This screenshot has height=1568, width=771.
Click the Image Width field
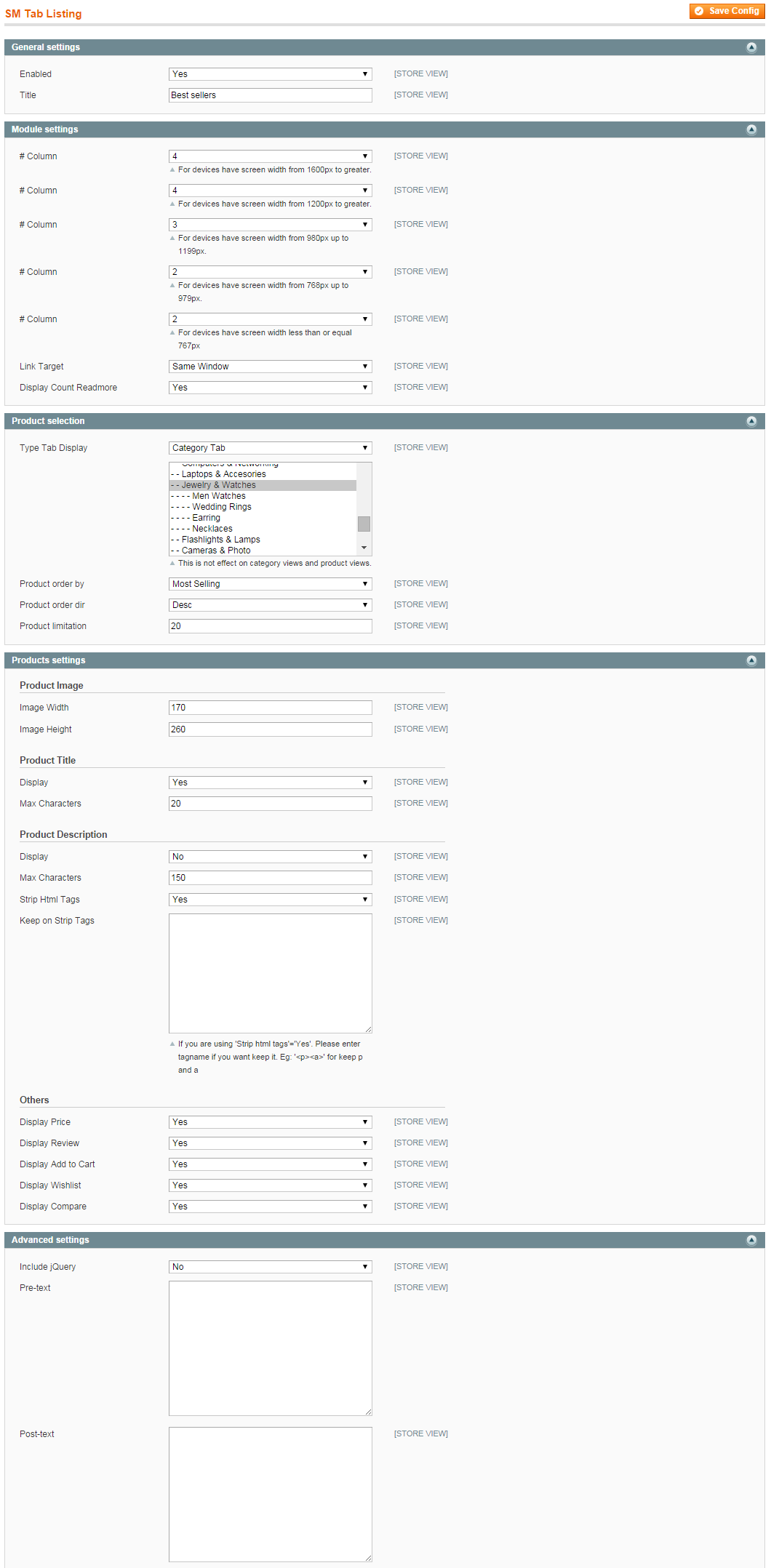point(271,708)
